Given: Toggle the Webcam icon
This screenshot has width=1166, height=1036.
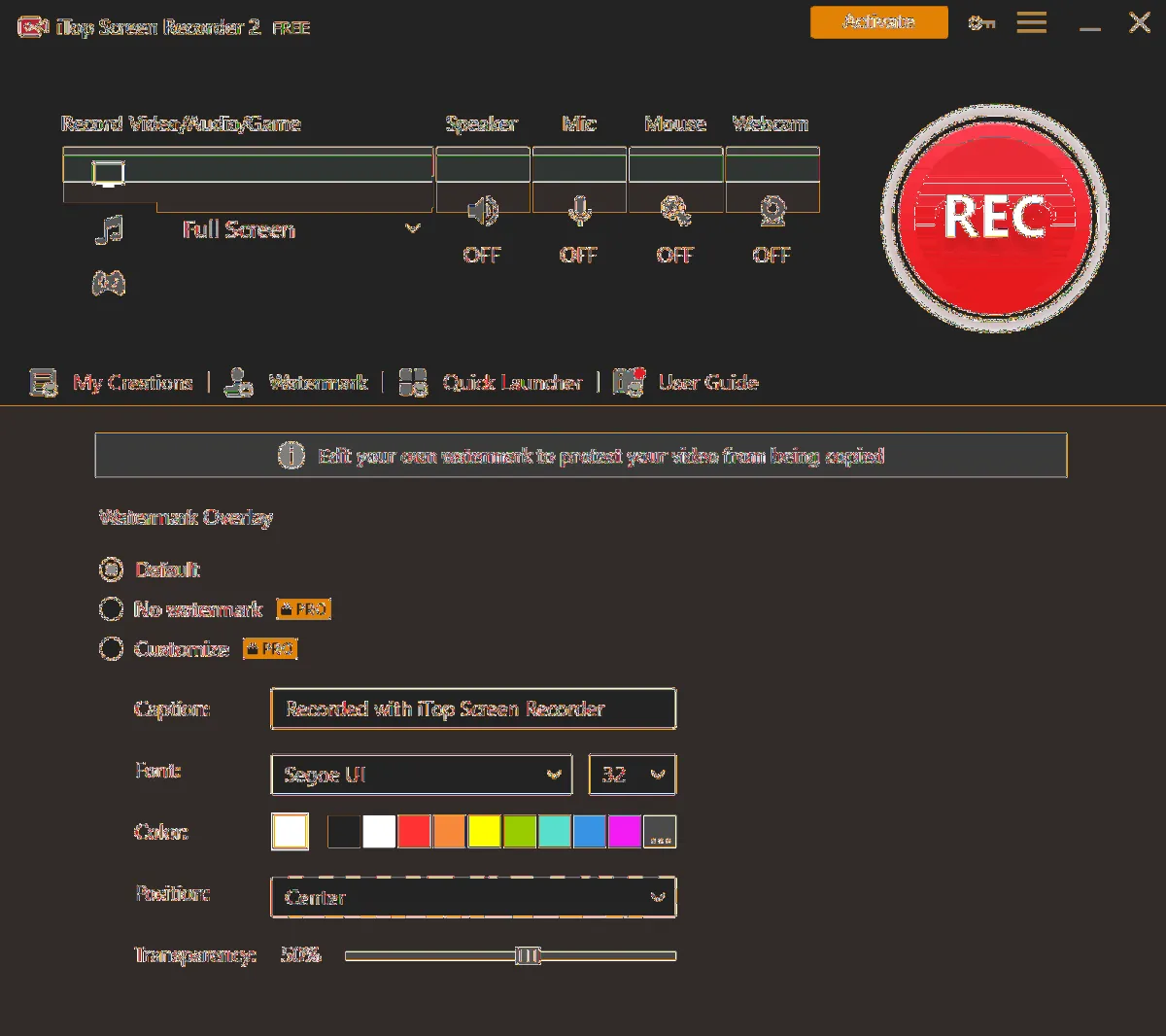Looking at the screenshot, I should [x=772, y=210].
